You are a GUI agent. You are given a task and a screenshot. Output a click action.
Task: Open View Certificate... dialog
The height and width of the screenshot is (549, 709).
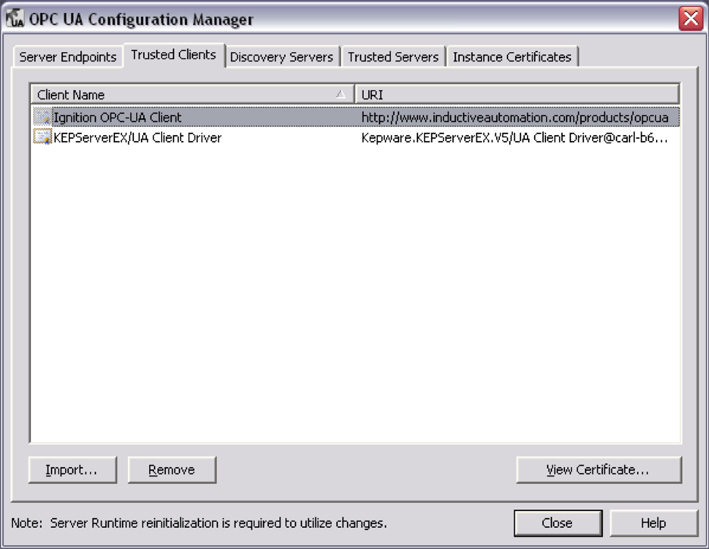(599, 470)
